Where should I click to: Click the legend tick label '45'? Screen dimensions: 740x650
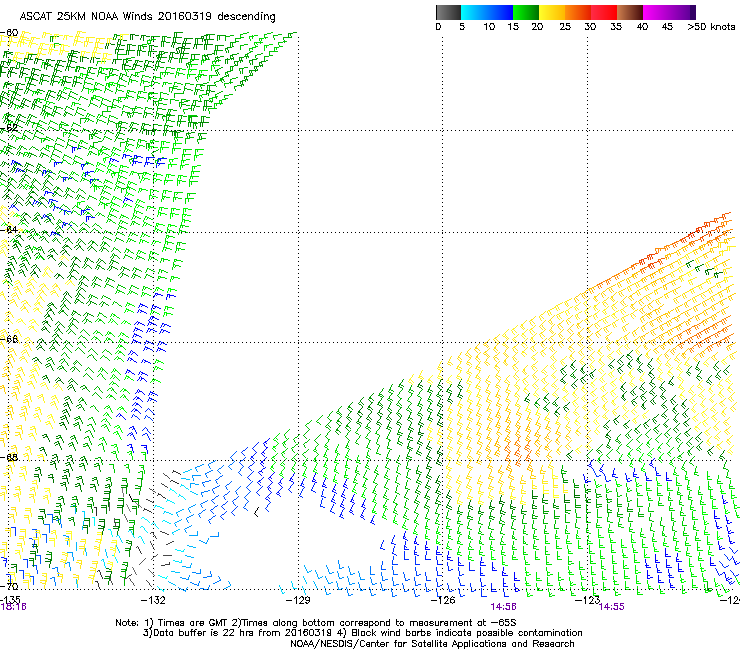(667, 27)
